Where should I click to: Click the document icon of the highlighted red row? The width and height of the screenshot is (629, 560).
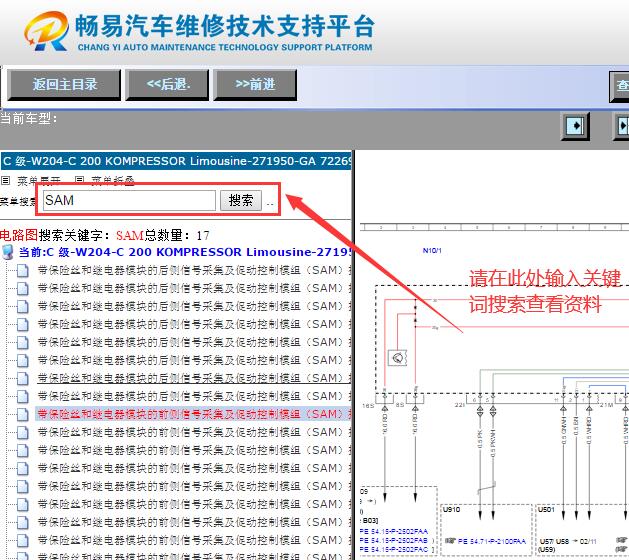click(x=22, y=414)
